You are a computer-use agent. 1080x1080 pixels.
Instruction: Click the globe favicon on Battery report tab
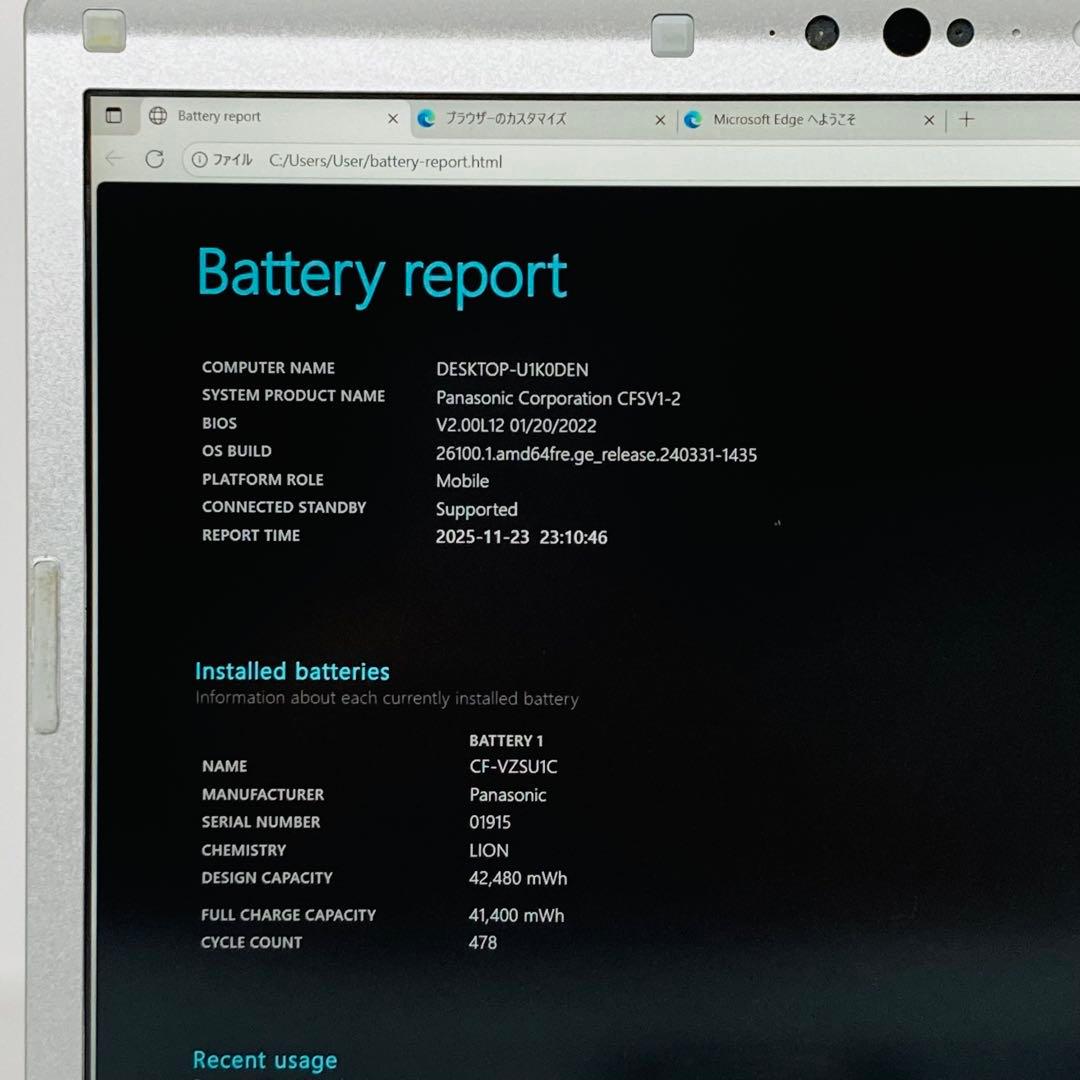158,116
